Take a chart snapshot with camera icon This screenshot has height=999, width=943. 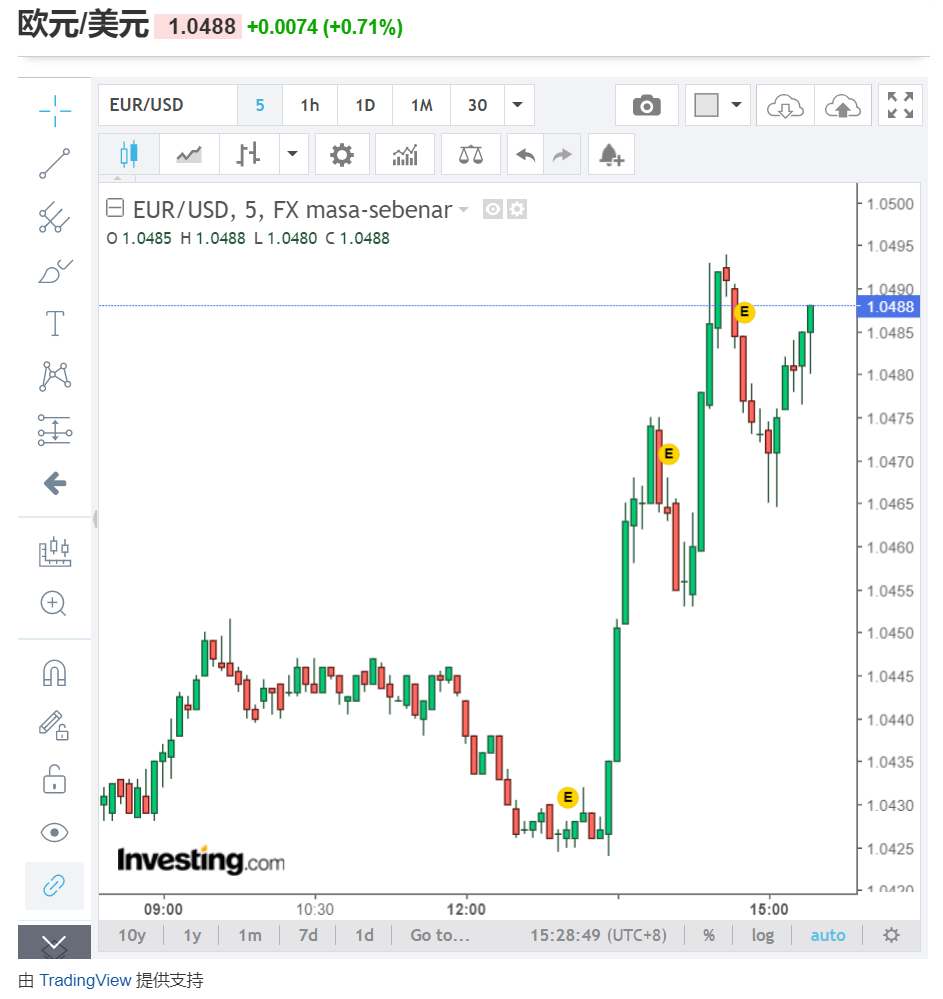(x=647, y=105)
